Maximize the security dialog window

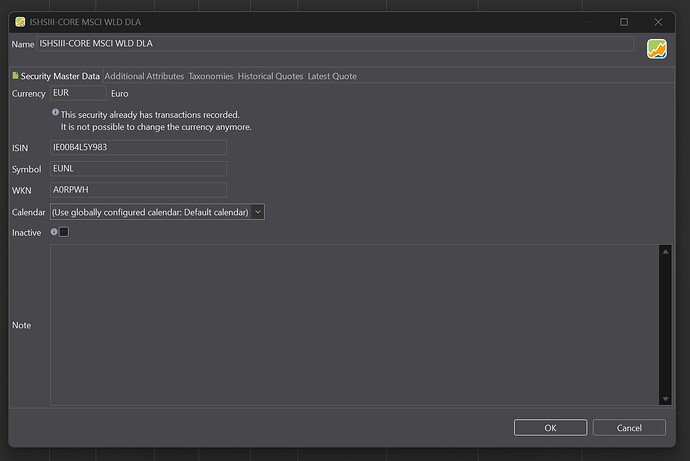coord(624,21)
